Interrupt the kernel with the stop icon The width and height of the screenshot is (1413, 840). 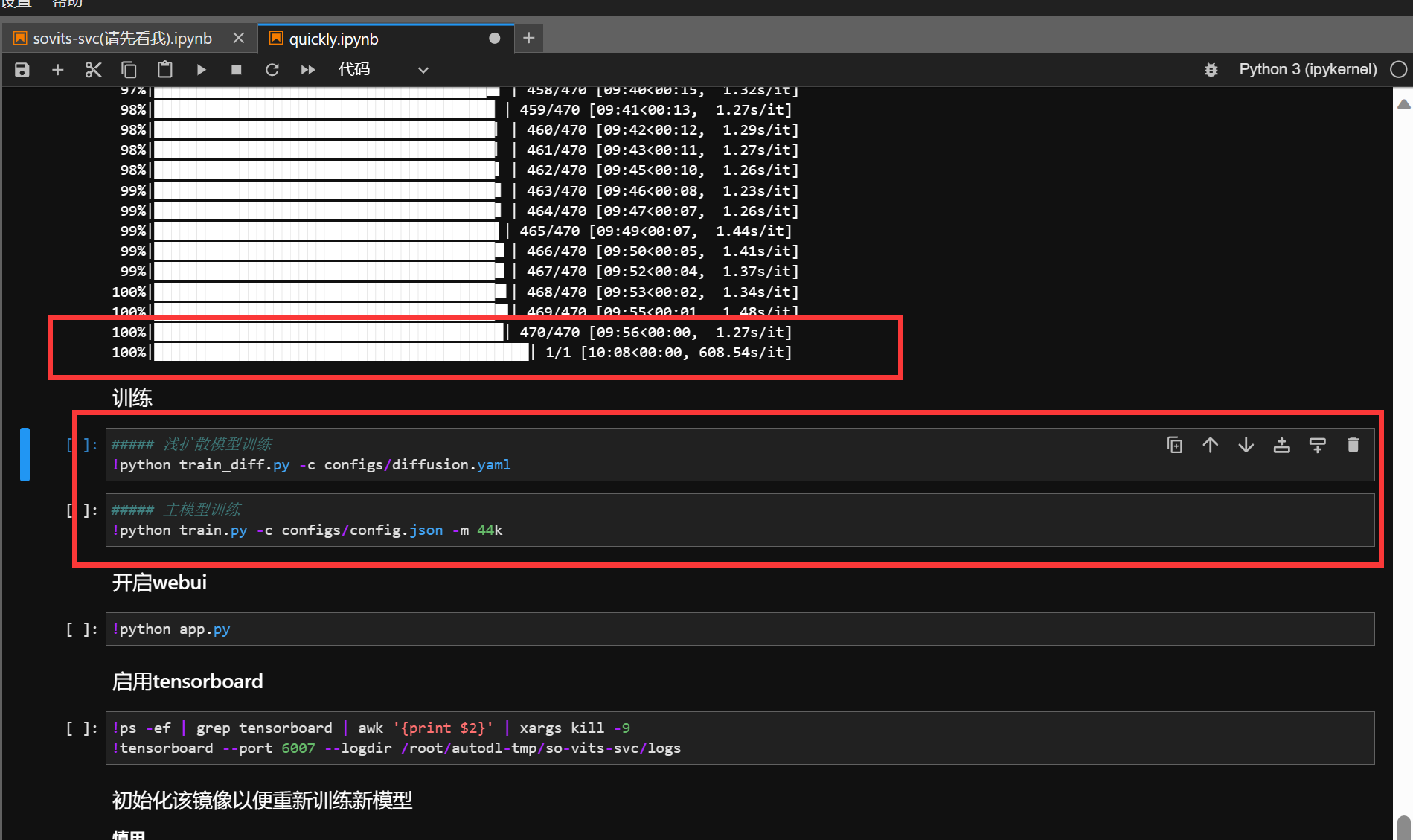pos(237,70)
